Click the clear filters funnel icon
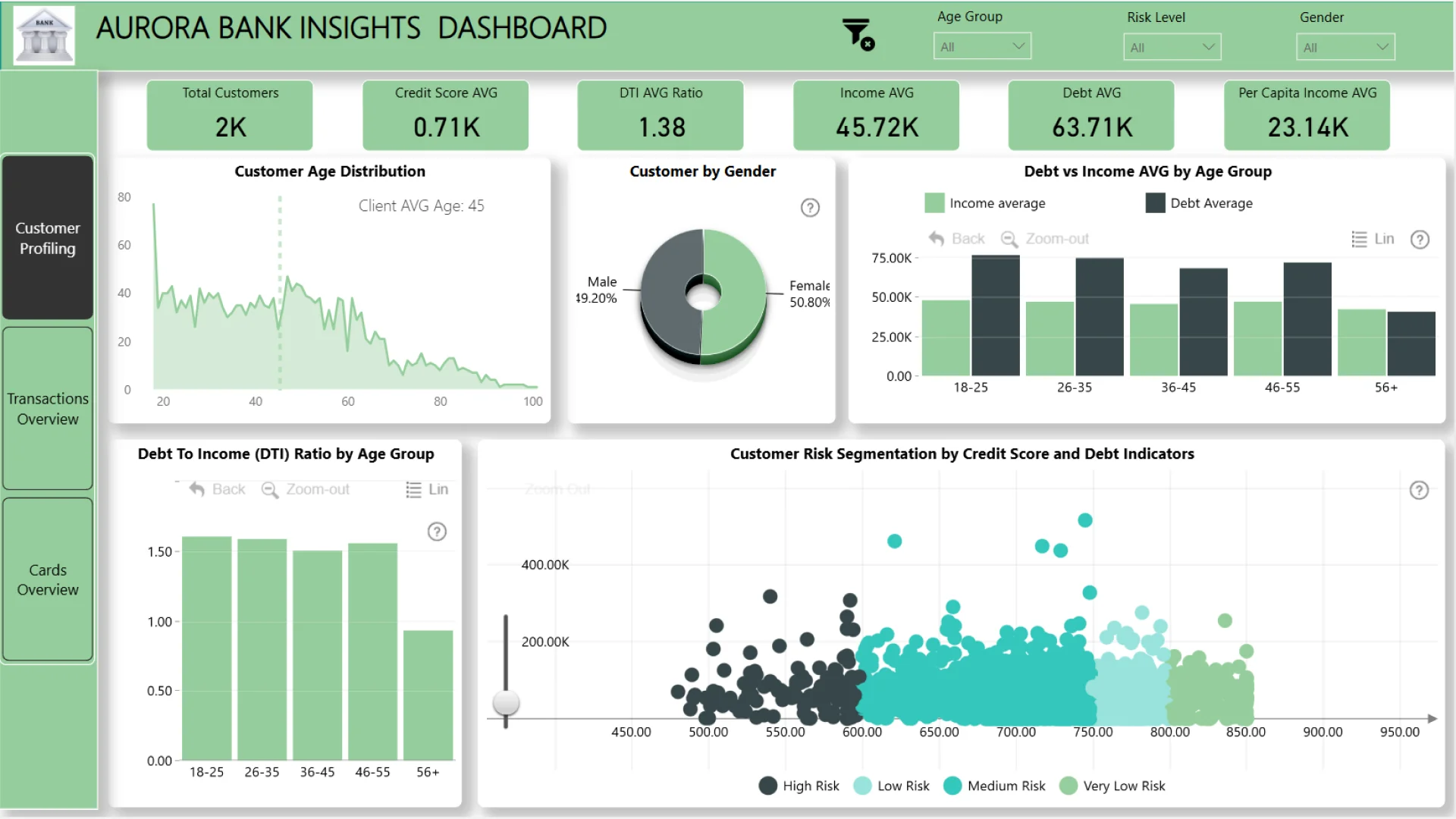 click(858, 34)
